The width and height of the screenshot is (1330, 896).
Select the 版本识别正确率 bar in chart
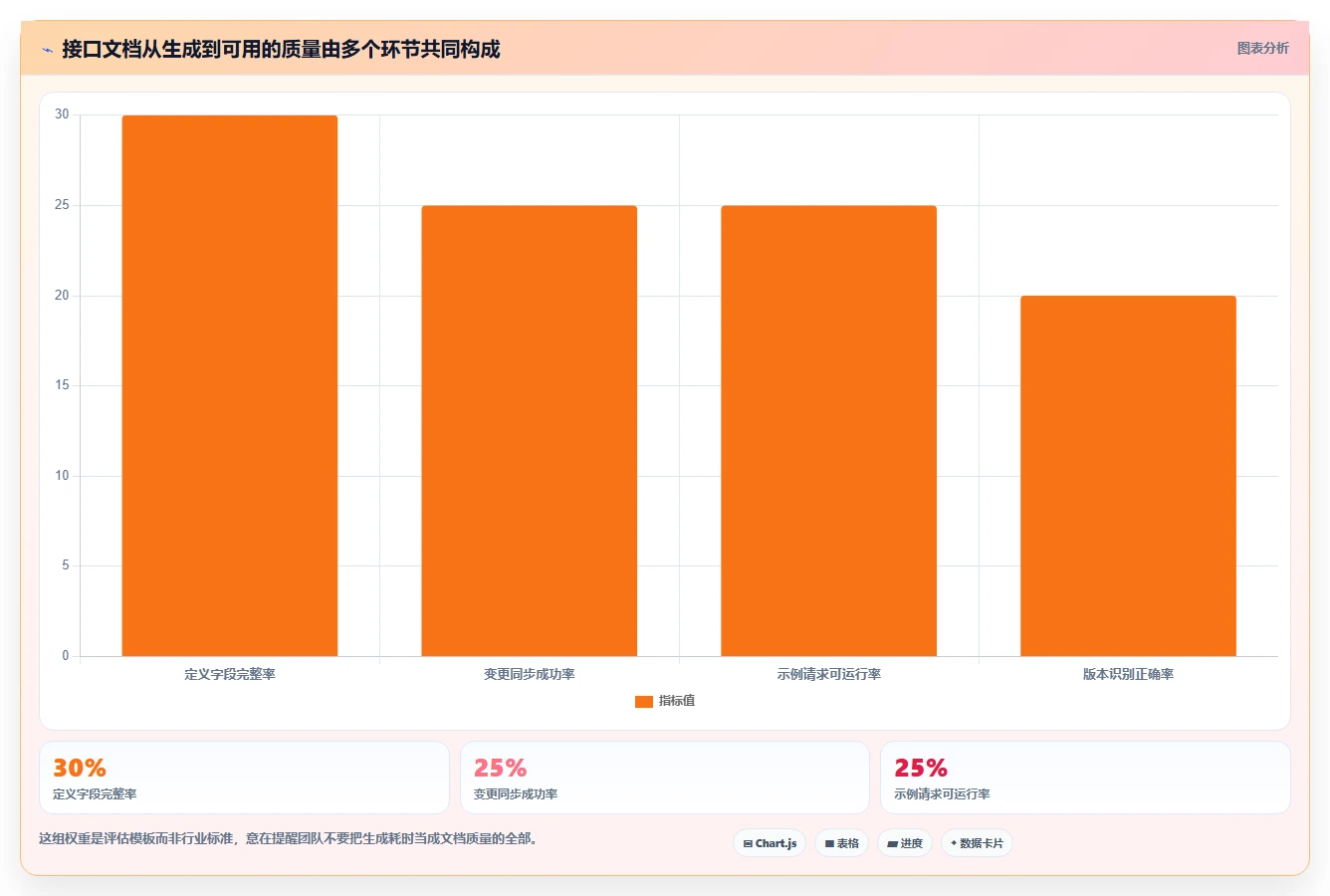[1128, 476]
